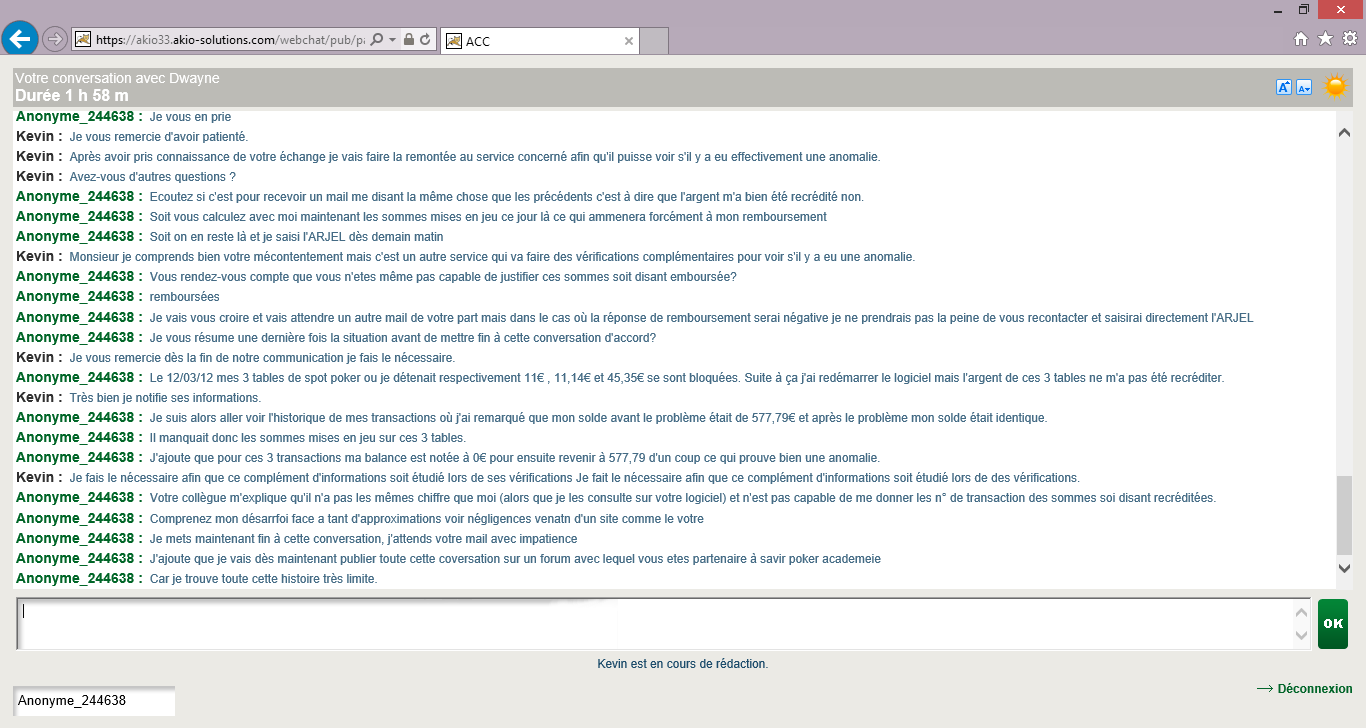Click the chat scrollbar up arrow

pos(1344,133)
